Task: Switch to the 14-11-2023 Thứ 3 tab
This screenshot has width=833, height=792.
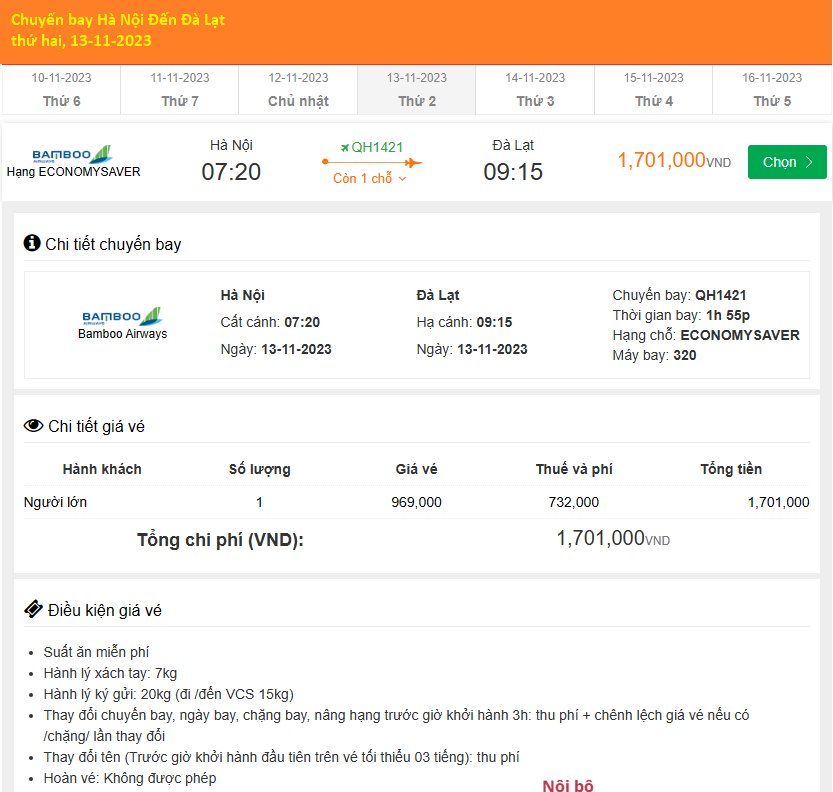Action: pos(535,90)
